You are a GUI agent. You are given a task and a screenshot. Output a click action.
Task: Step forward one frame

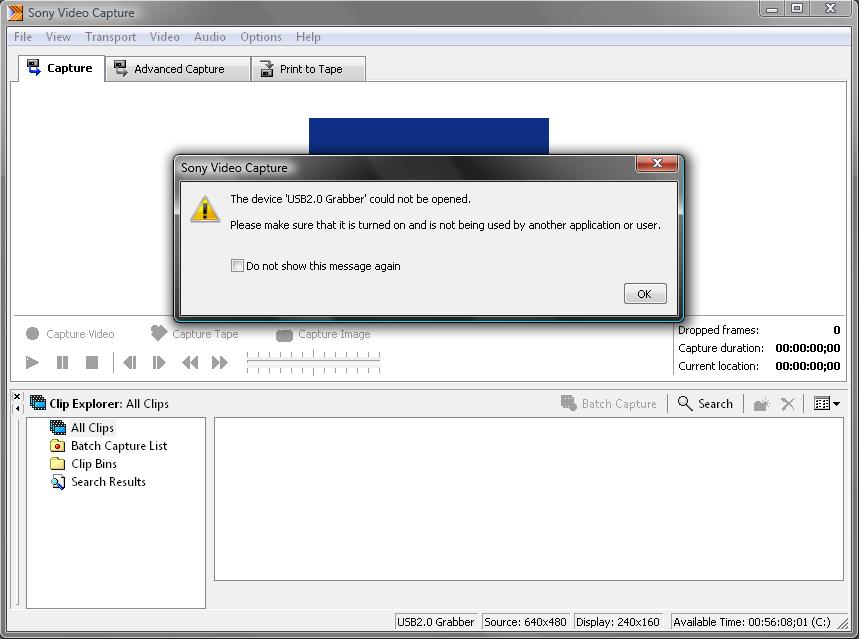click(x=159, y=362)
